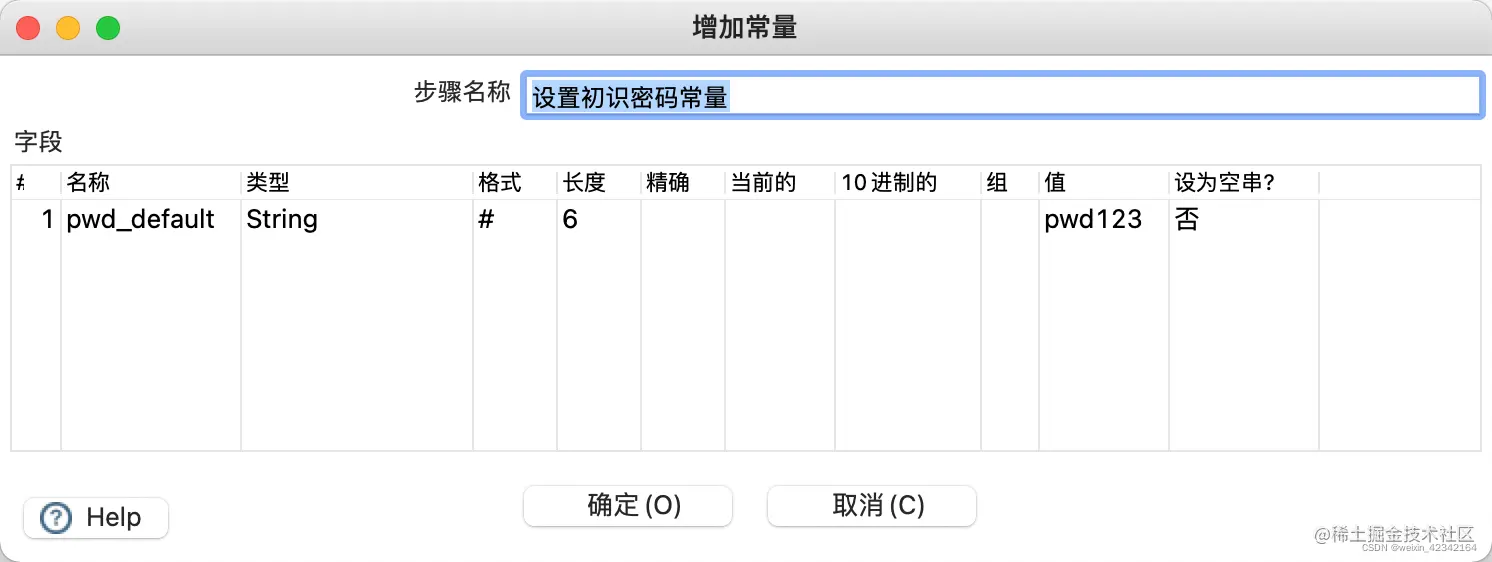Screen dimensions: 1492x562
Task: Minimize the window with the yellow button
Action: coord(68,28)
